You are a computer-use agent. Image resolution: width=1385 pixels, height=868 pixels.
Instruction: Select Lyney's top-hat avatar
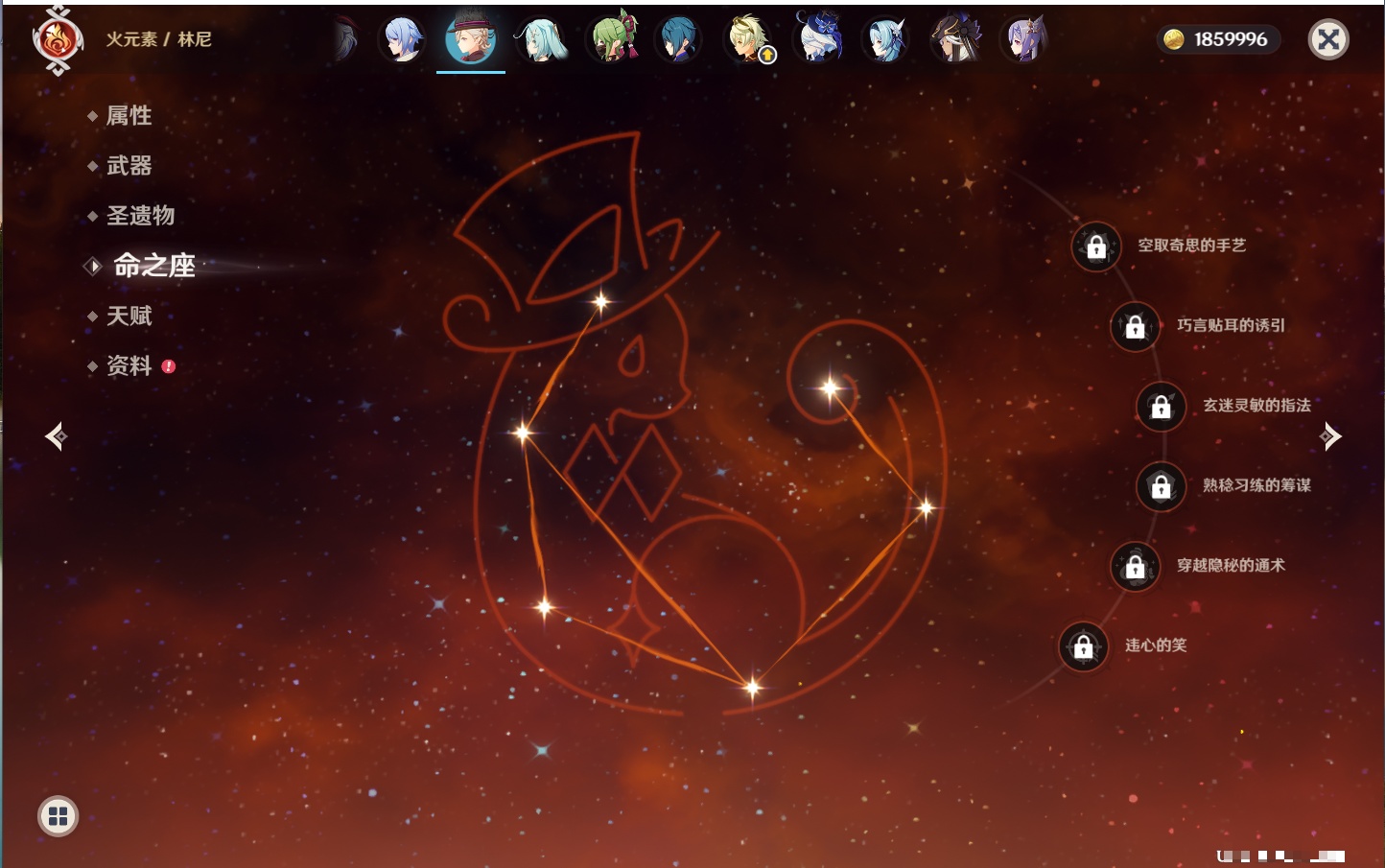[471, 39]
